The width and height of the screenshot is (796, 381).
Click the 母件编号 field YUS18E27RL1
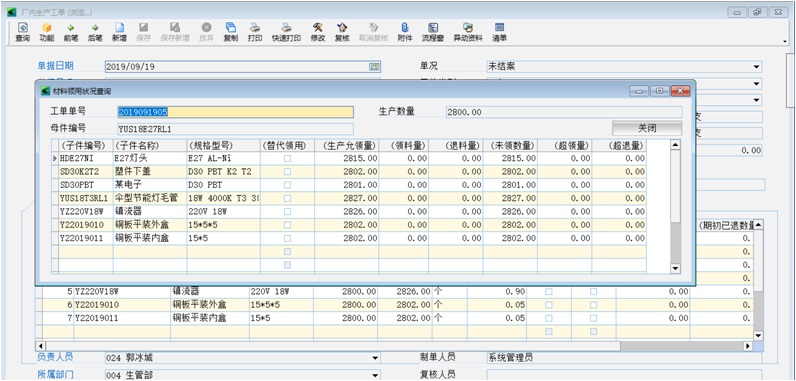click(235, 129)
